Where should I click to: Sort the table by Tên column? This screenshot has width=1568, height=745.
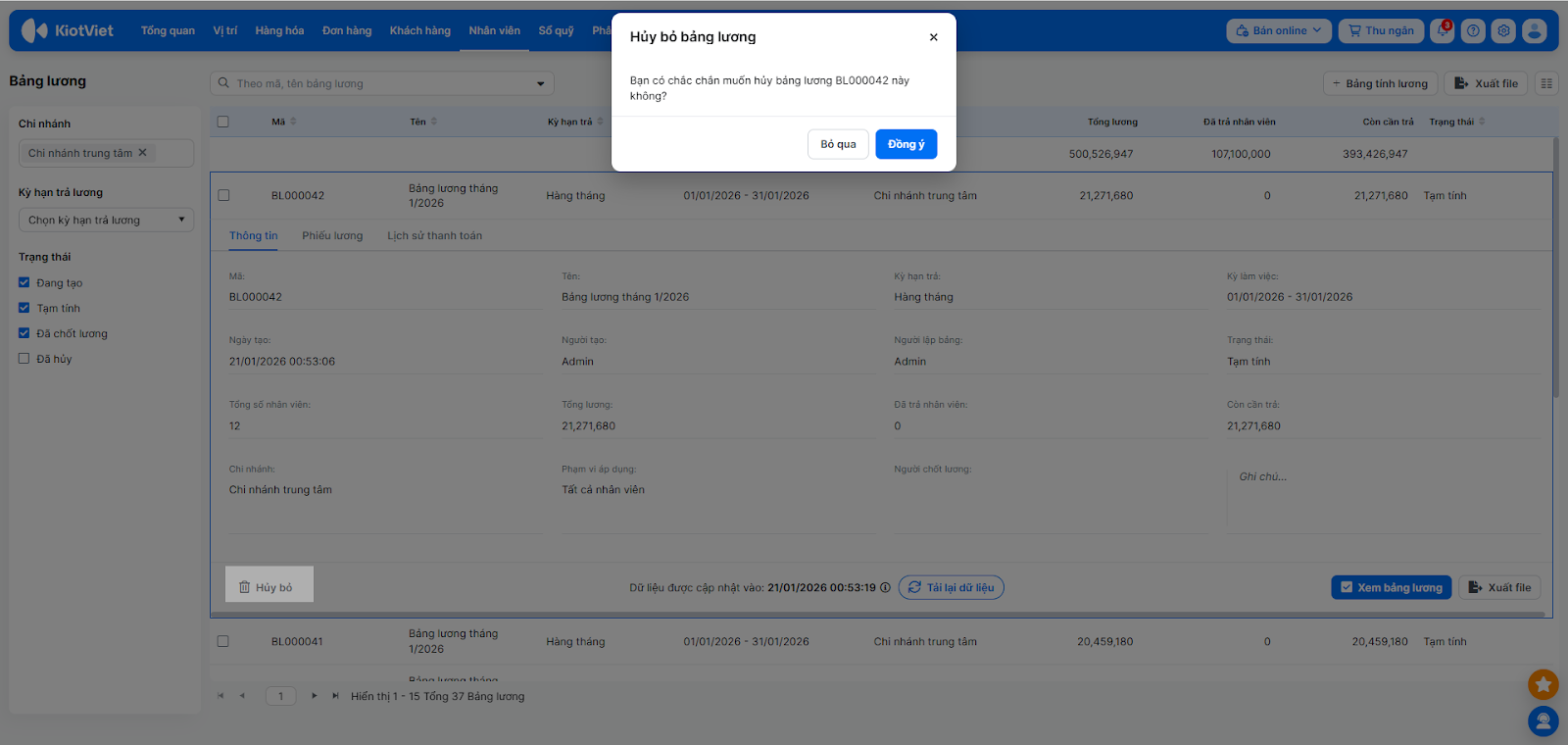(434, 122)
